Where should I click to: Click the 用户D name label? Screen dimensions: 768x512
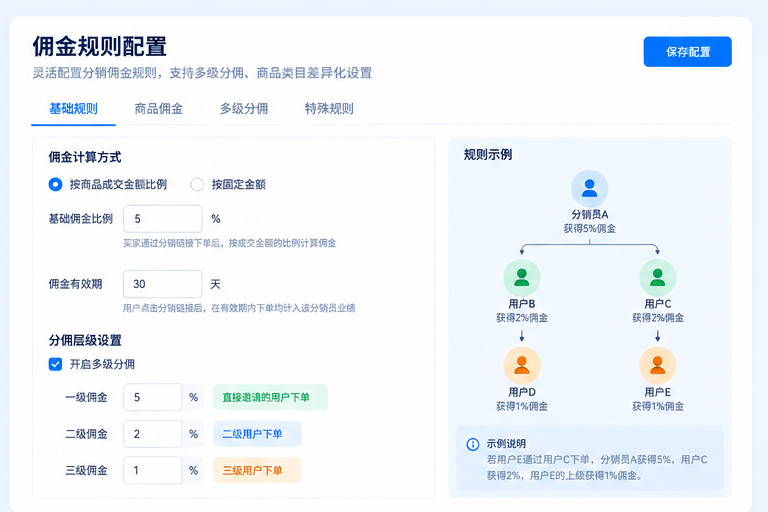click(x=522, y=392)
